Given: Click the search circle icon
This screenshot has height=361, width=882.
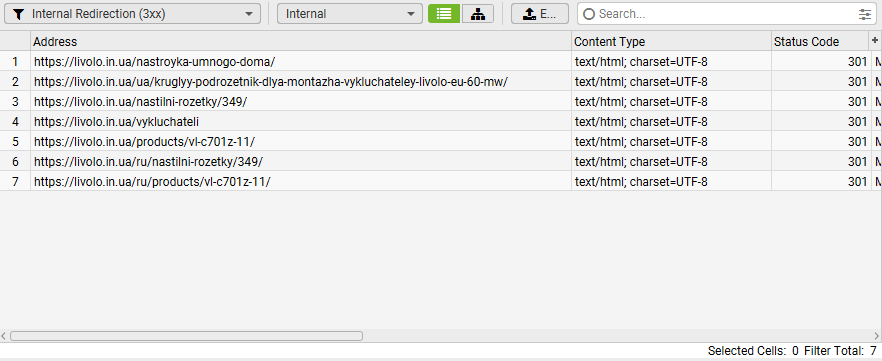Looking at the screenshot, I should [x=589, y=14].
